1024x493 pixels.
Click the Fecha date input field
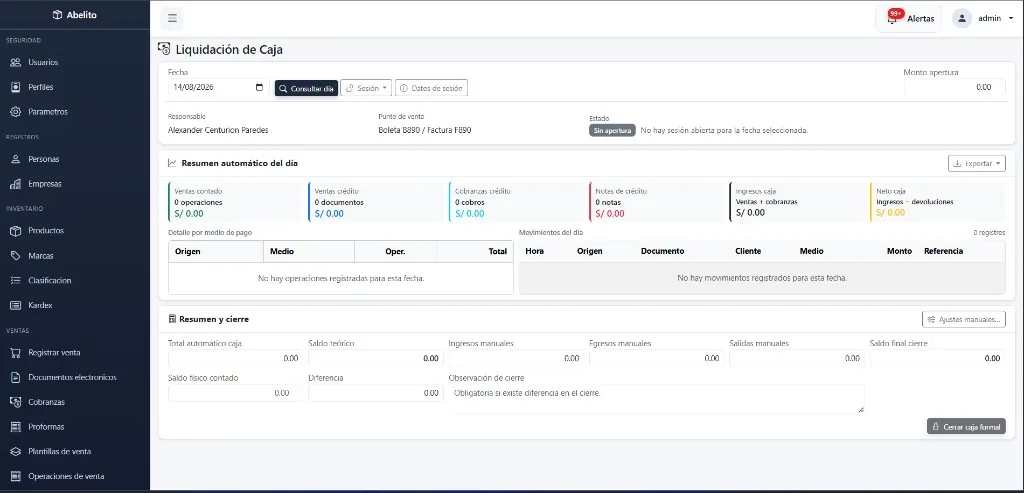[218, 87]
